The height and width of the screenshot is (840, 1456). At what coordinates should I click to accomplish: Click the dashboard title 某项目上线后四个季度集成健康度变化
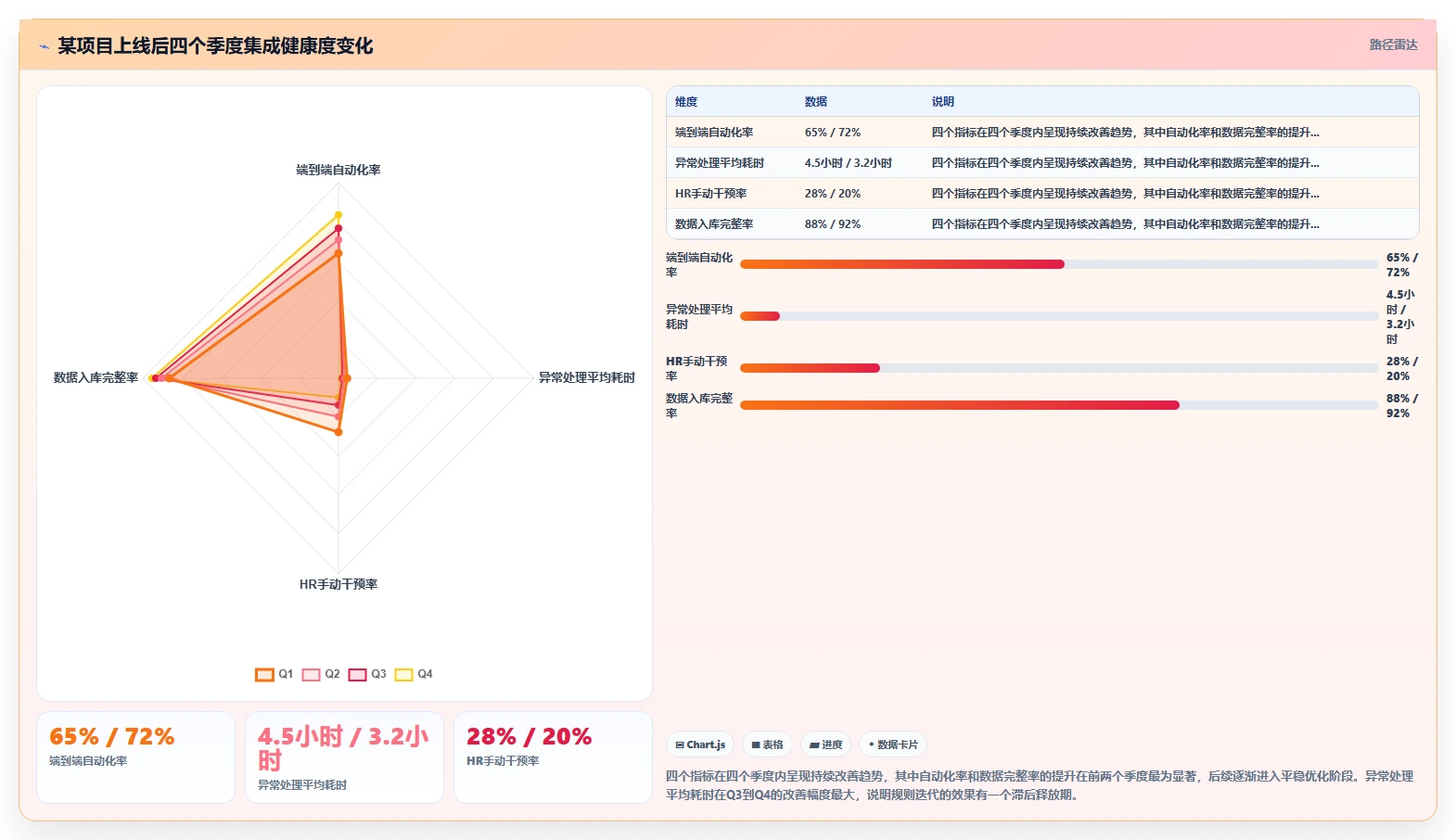215,45
